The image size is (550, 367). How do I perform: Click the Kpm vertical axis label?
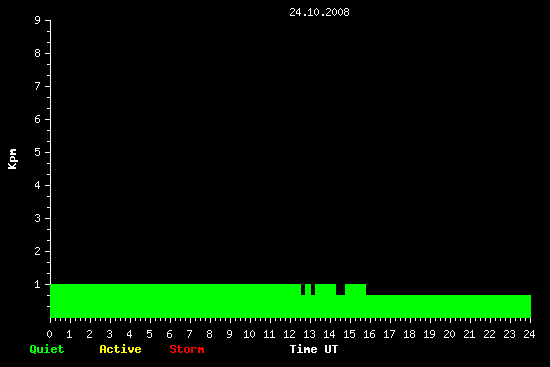coord(12,159)
